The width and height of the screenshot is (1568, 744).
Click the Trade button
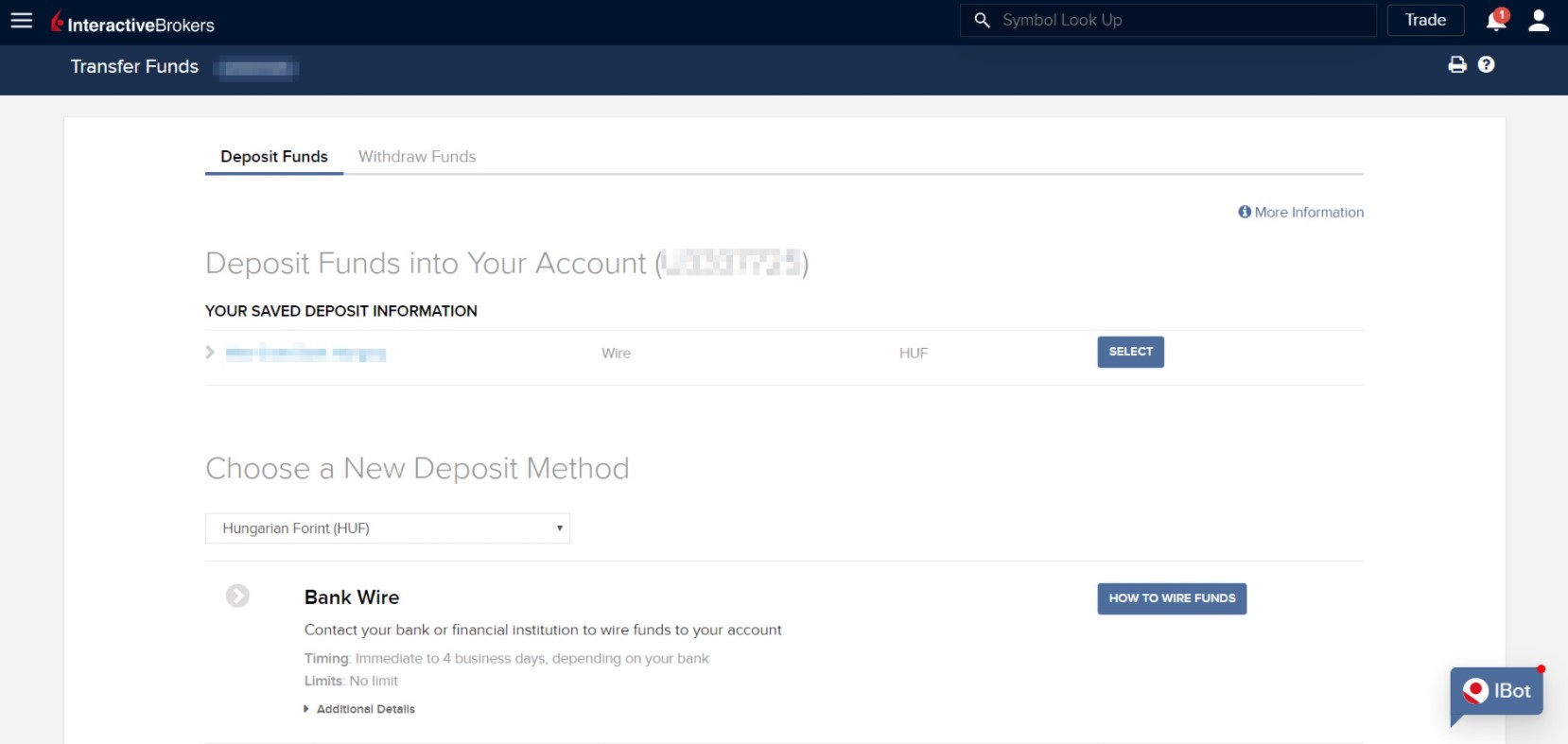[1425, 20]
